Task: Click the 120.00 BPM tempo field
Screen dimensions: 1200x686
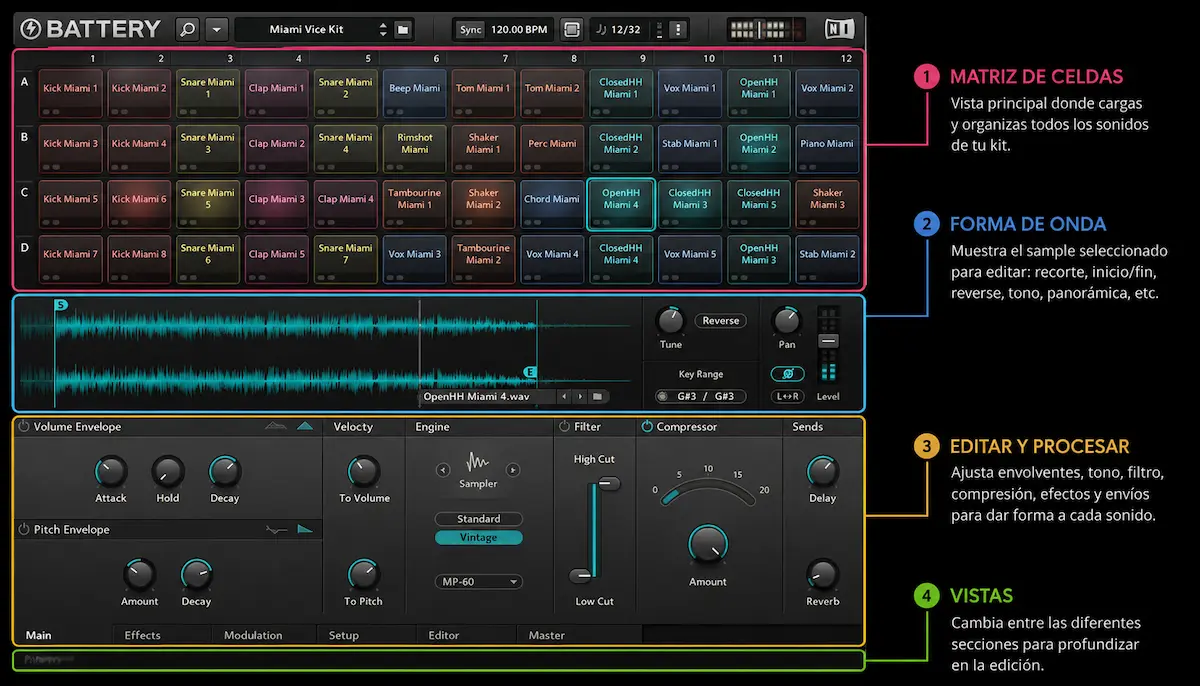Action: tap(519, 29)
